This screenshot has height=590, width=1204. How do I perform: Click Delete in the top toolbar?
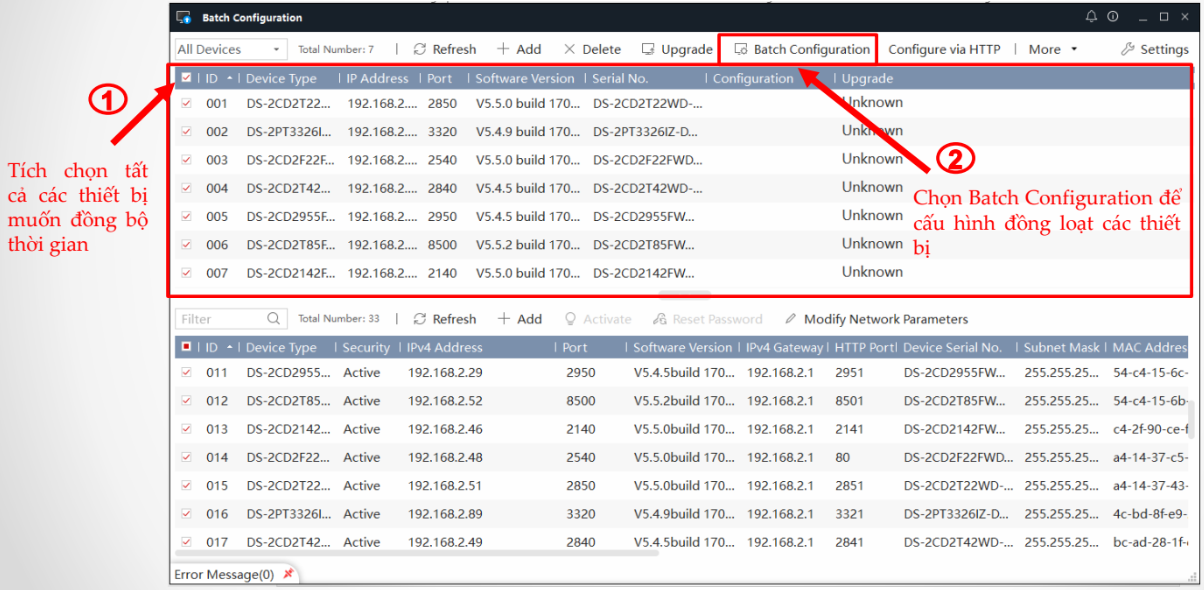(592, 49)
